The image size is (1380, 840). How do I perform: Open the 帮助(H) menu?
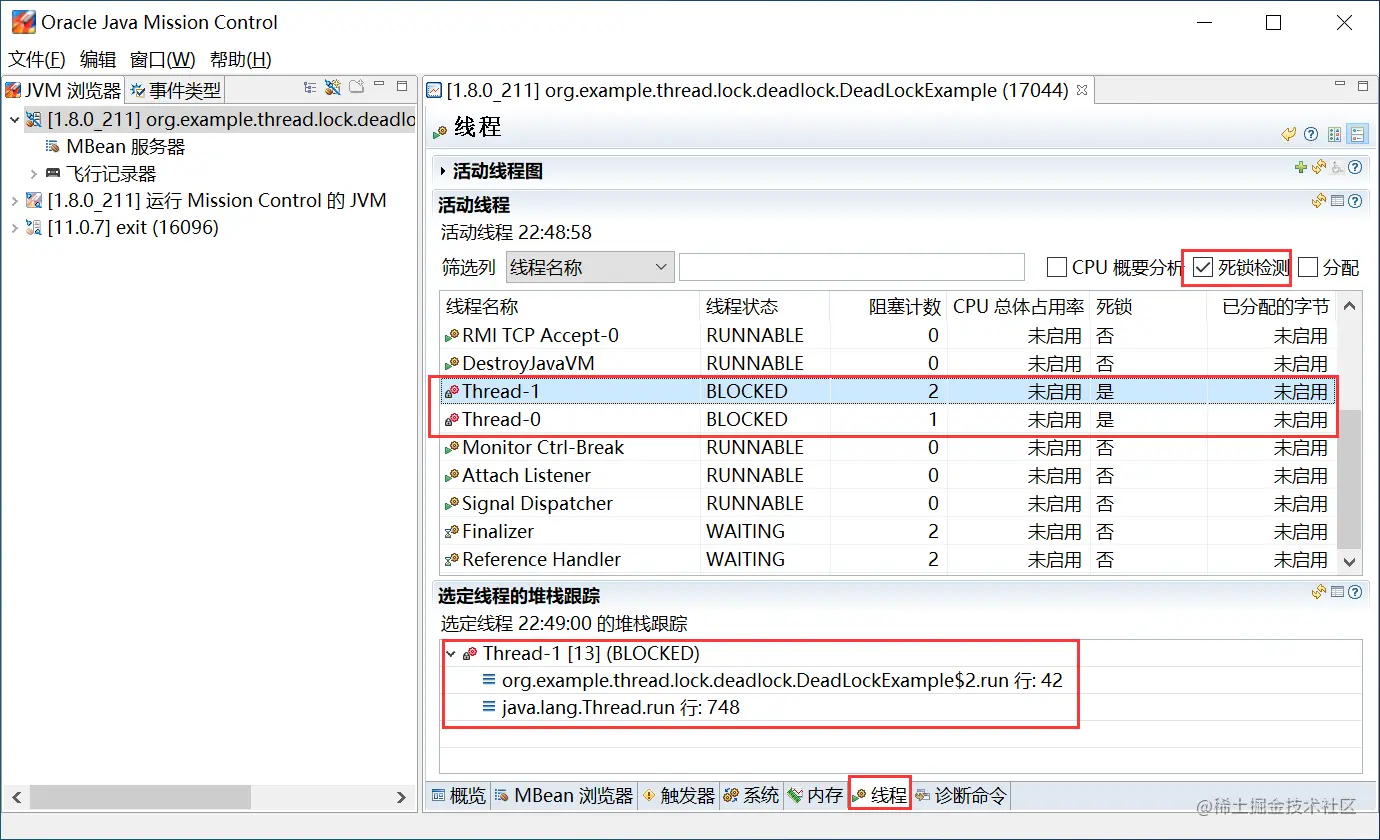[241, 60]
